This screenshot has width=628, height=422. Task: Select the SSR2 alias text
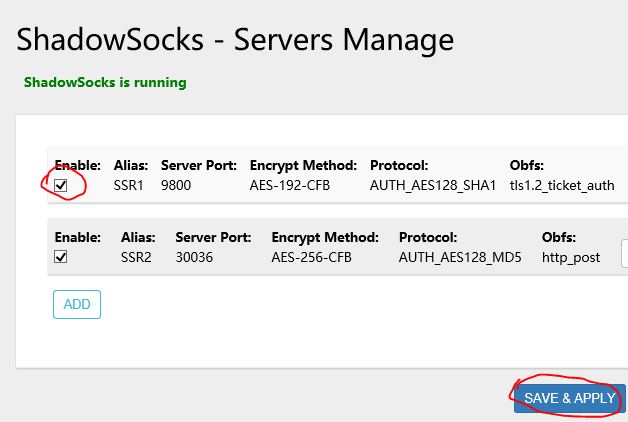136,257
